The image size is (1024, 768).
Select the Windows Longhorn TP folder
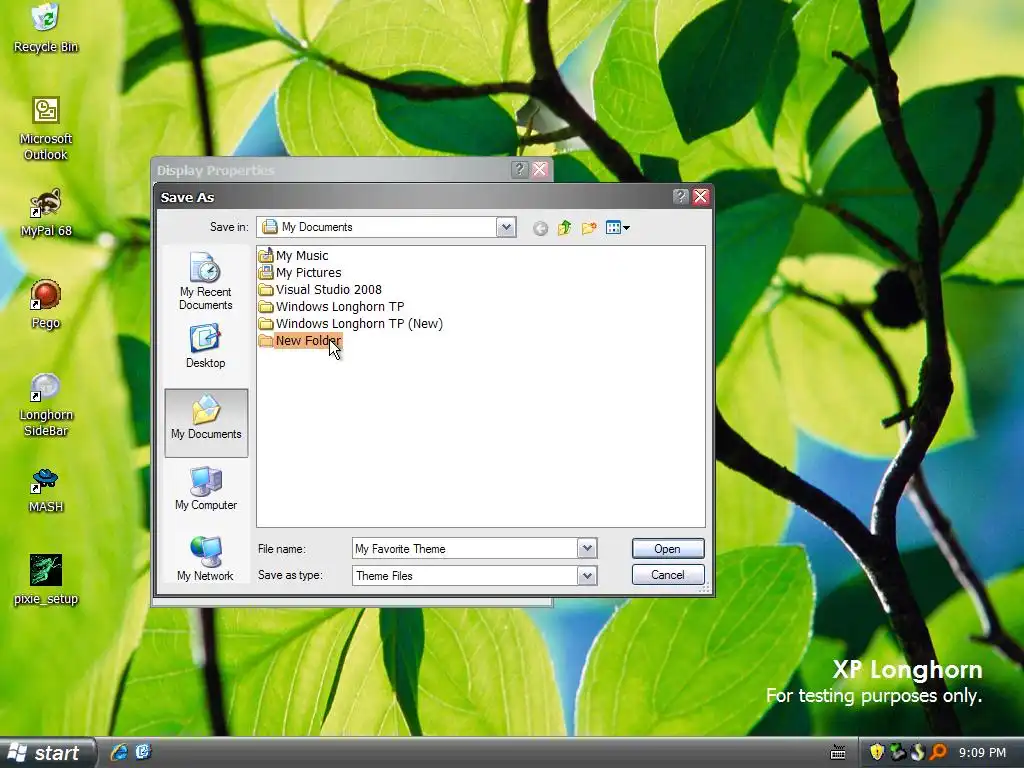click(x=331, y=306)
